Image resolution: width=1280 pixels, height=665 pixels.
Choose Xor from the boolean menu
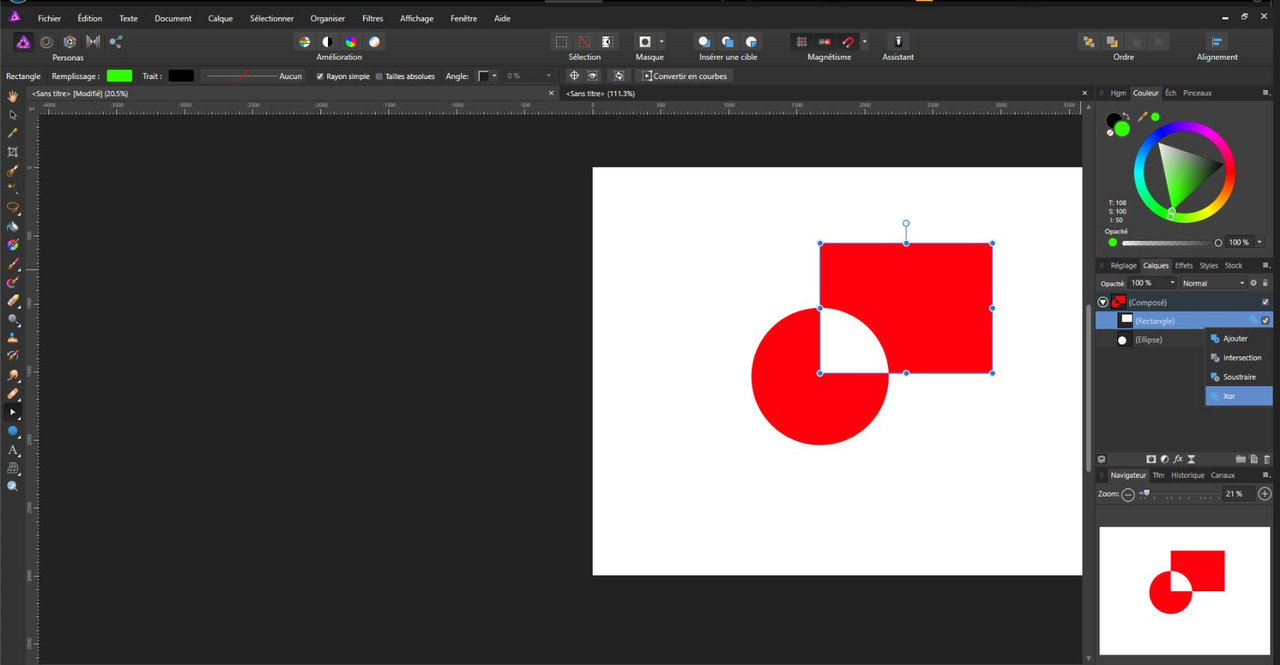coord(1239,396)
